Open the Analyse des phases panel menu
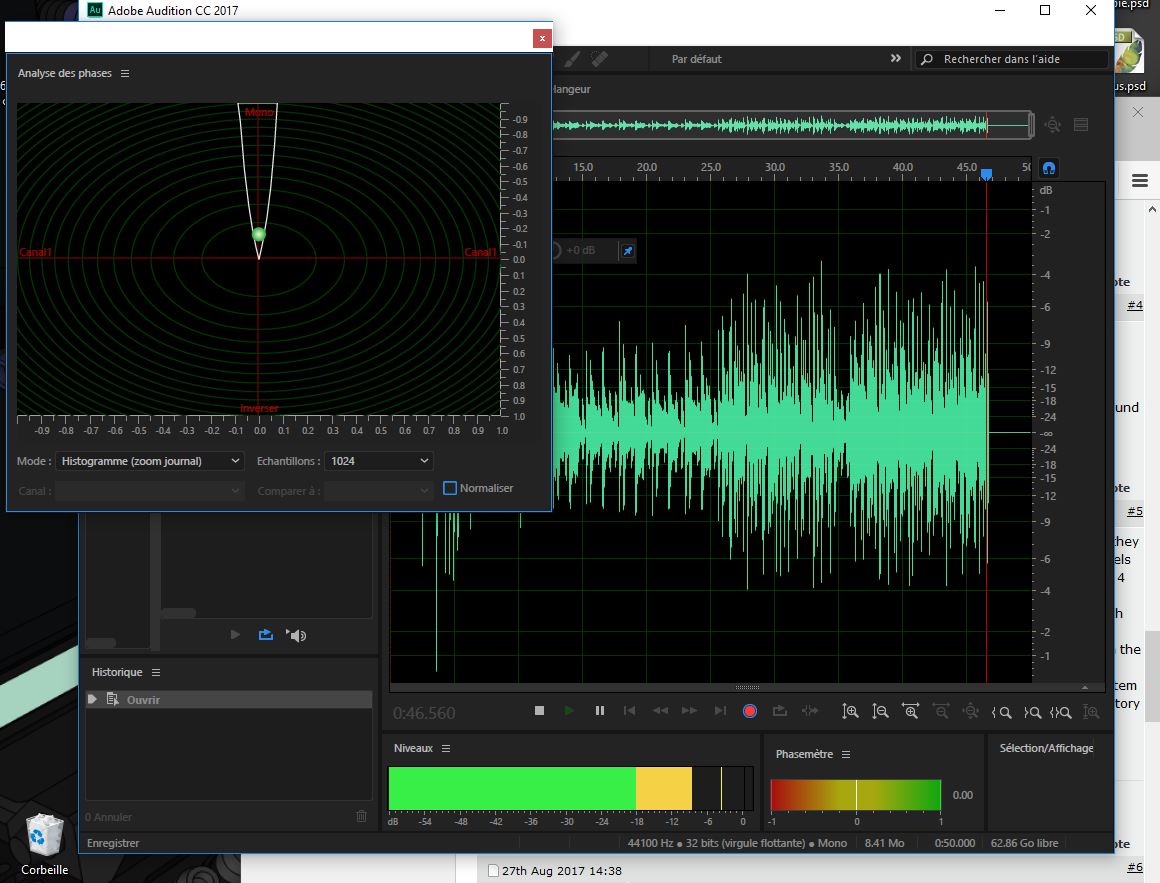The width and height of the screenshot is (1160, 883). [x=125, y=74]
